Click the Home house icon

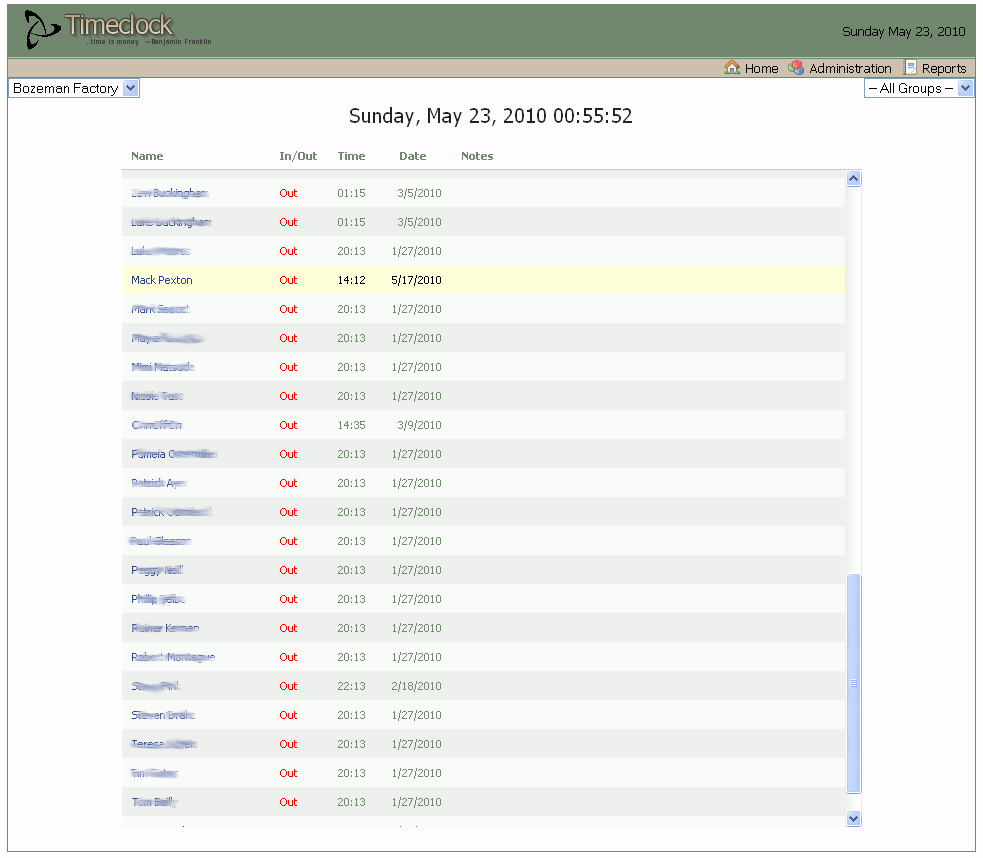732,67
